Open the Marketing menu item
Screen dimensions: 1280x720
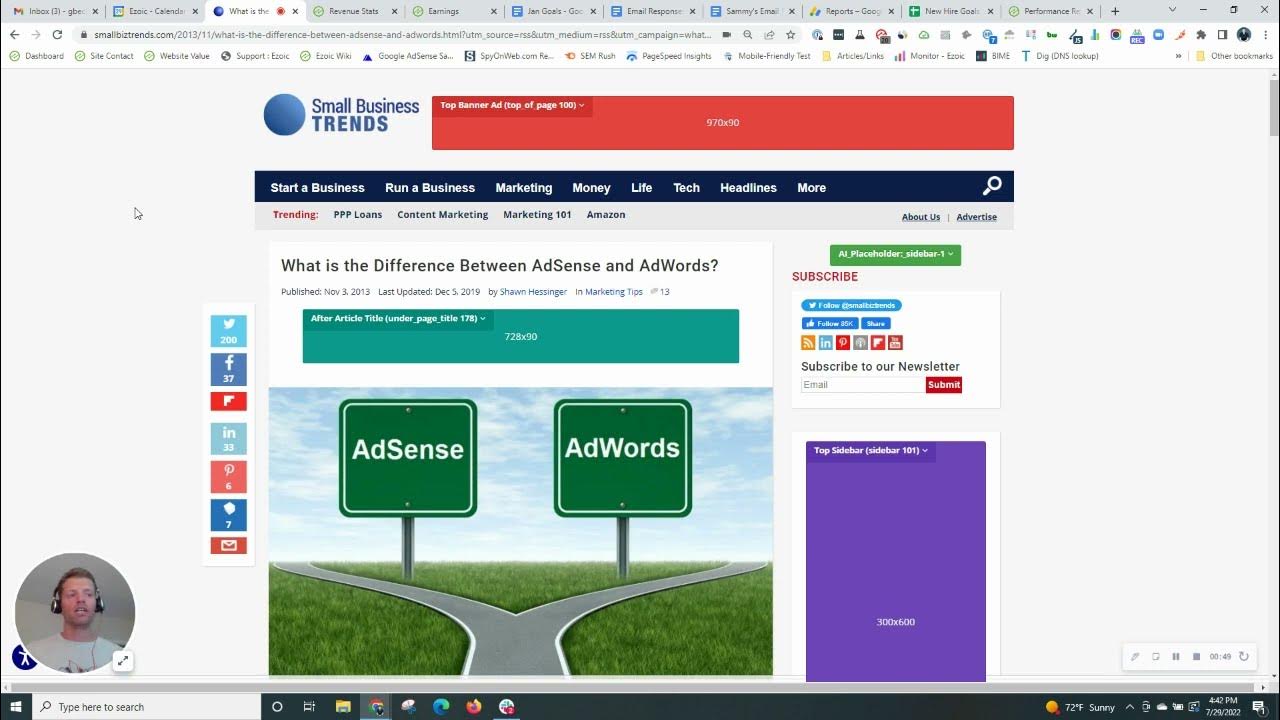(523, 188)
